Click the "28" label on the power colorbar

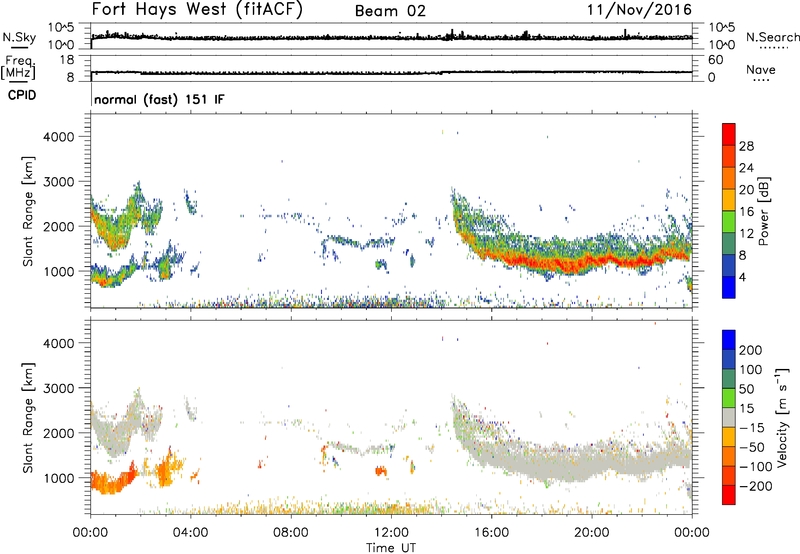[746, 146]
